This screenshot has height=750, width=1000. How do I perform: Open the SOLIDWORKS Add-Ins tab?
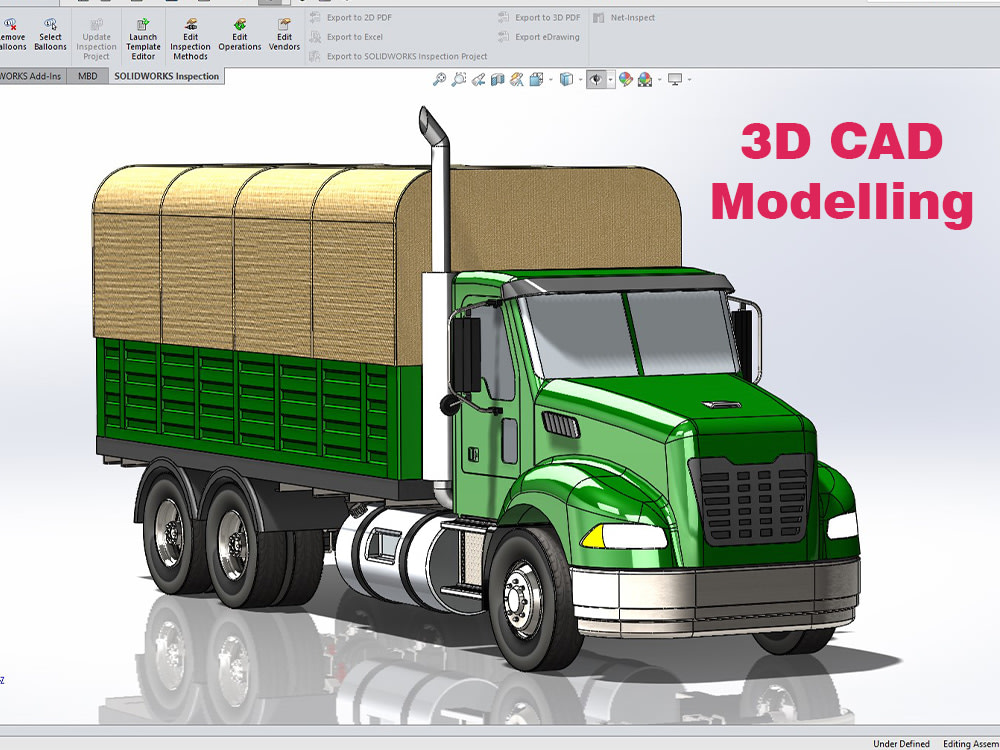click(x=30, y=76)
